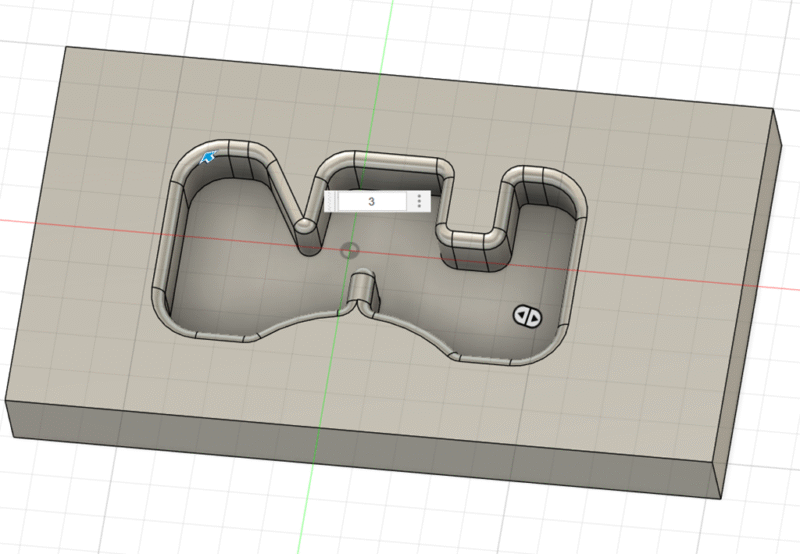Image resolution: width=800 pixels, height=554 pixels.
Task: Select the origin point marker at center
Action: (349, 249)
